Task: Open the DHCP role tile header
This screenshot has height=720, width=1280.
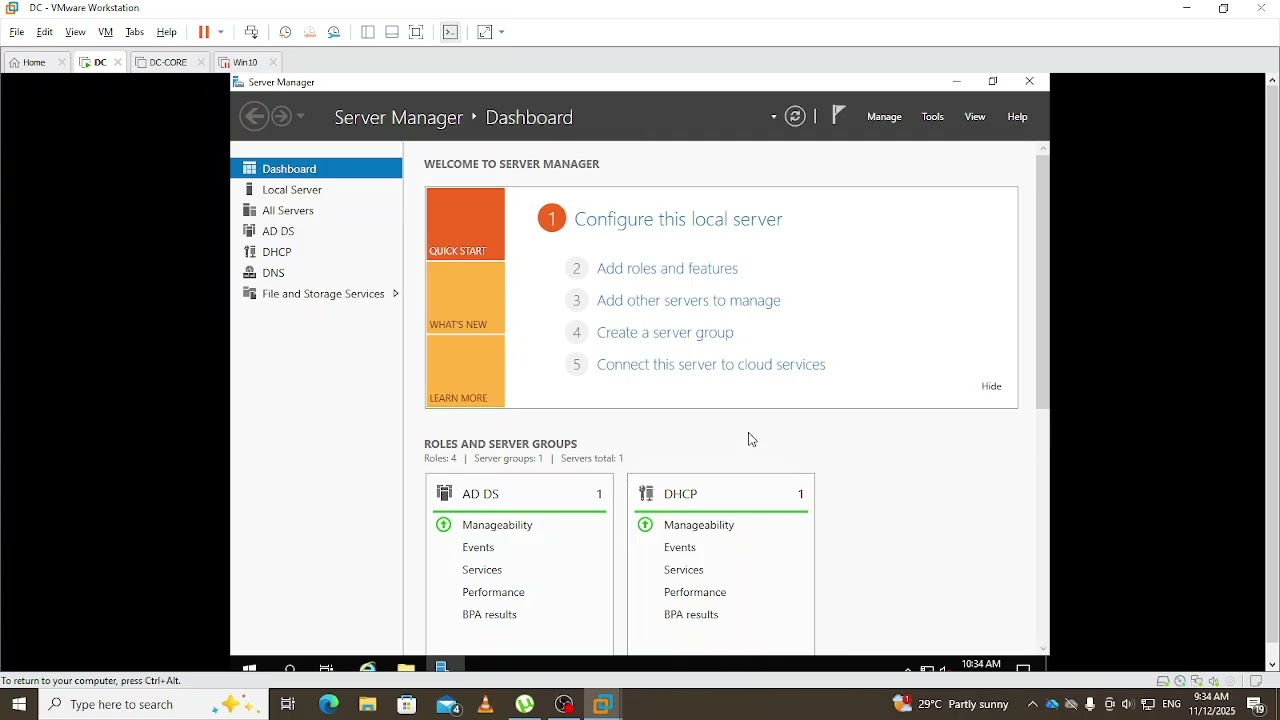Action: pos(722,494)
